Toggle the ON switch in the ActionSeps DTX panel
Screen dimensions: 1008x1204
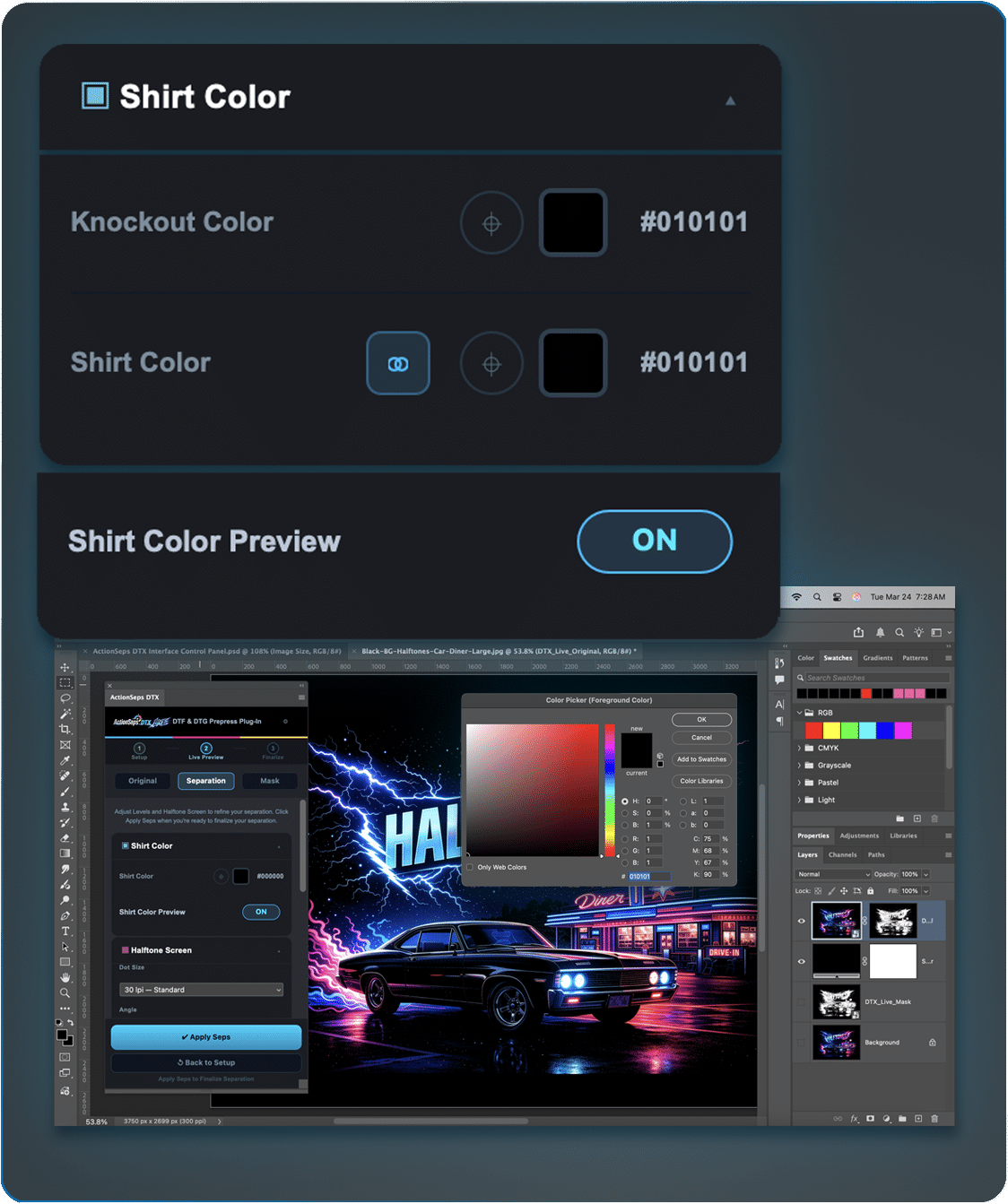point(261,912)
